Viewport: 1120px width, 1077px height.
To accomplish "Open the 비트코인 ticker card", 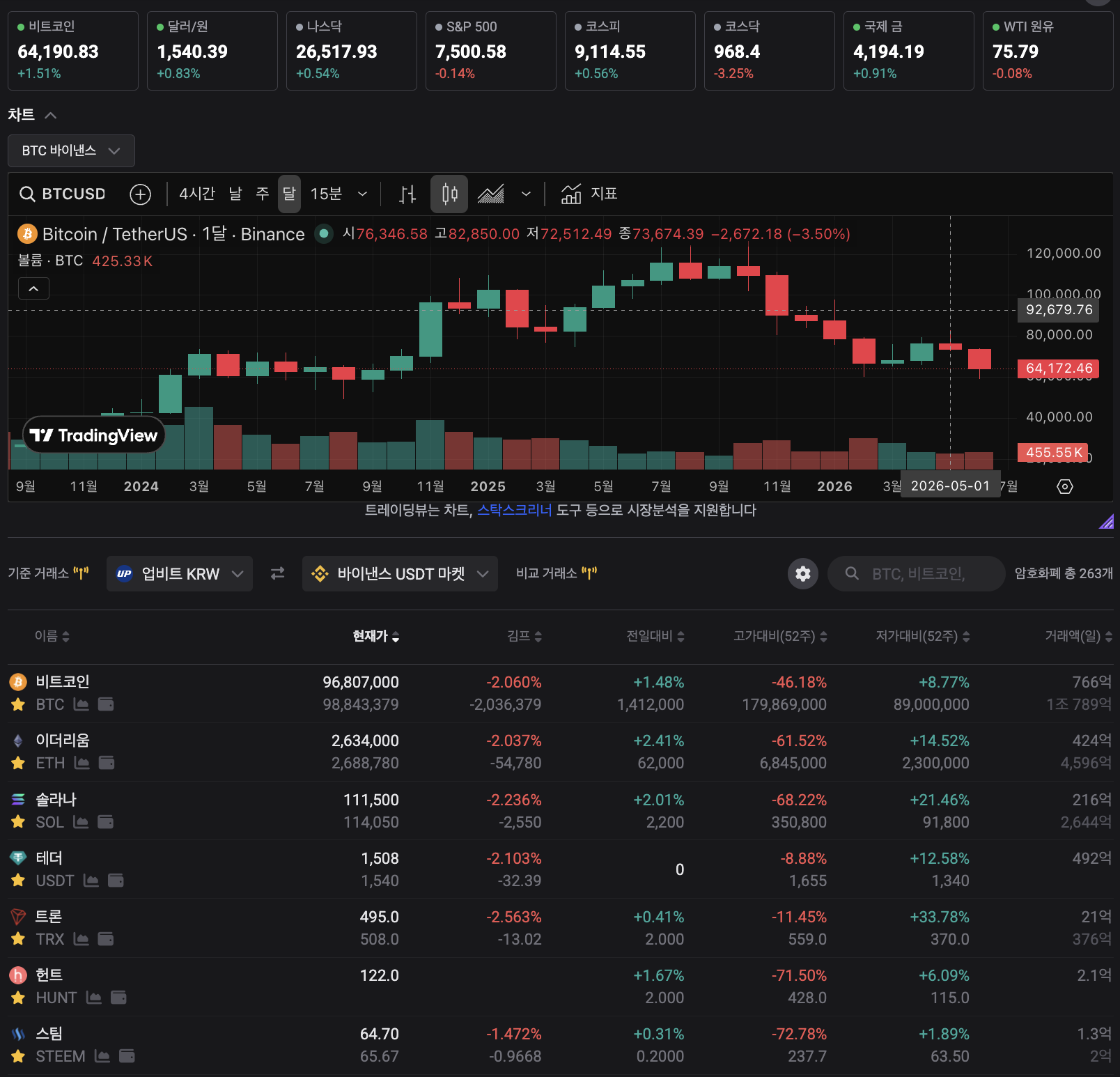I will pos(73,51).
